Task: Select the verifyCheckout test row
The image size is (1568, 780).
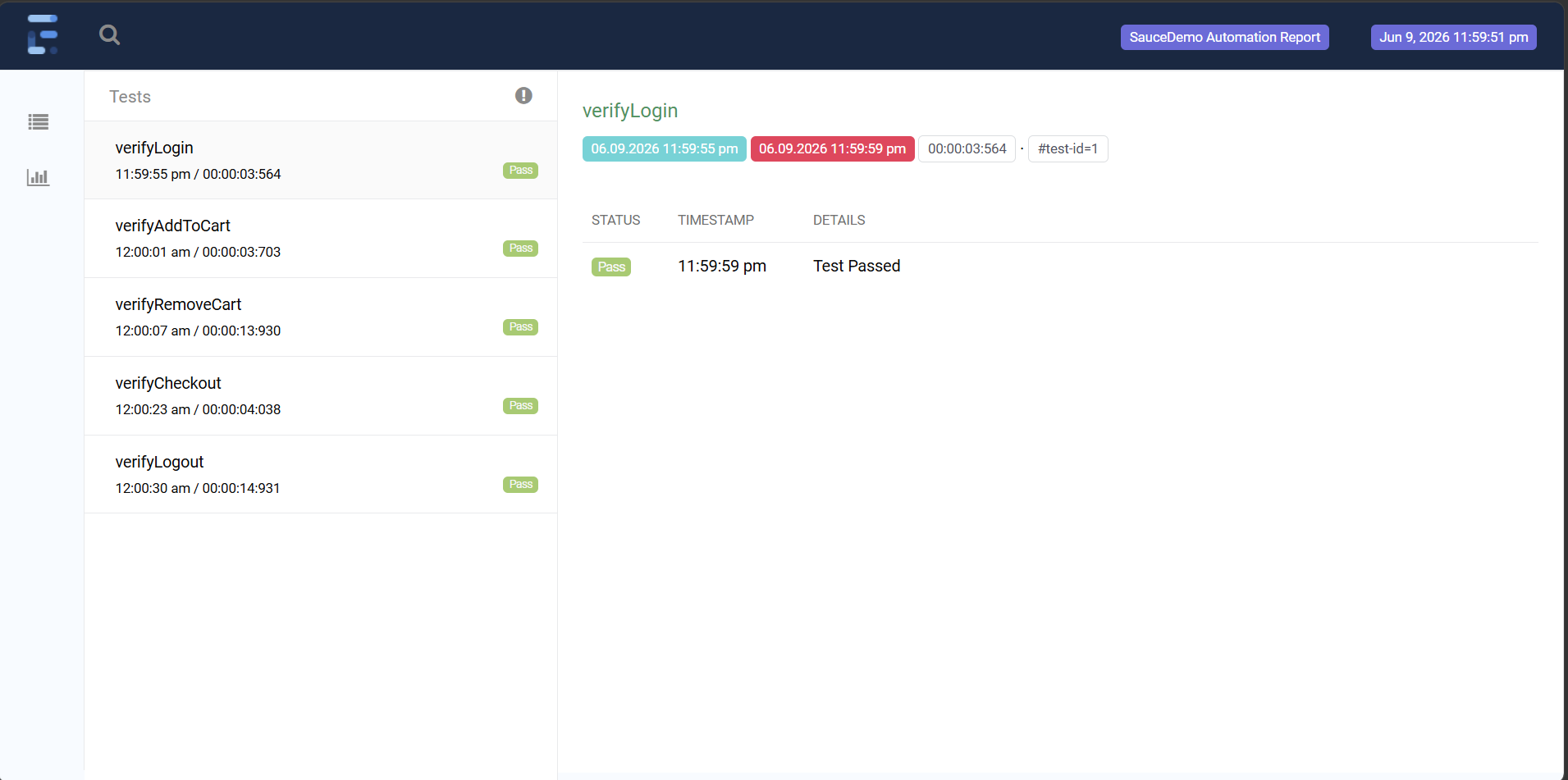Action: [x=321, y=396]
